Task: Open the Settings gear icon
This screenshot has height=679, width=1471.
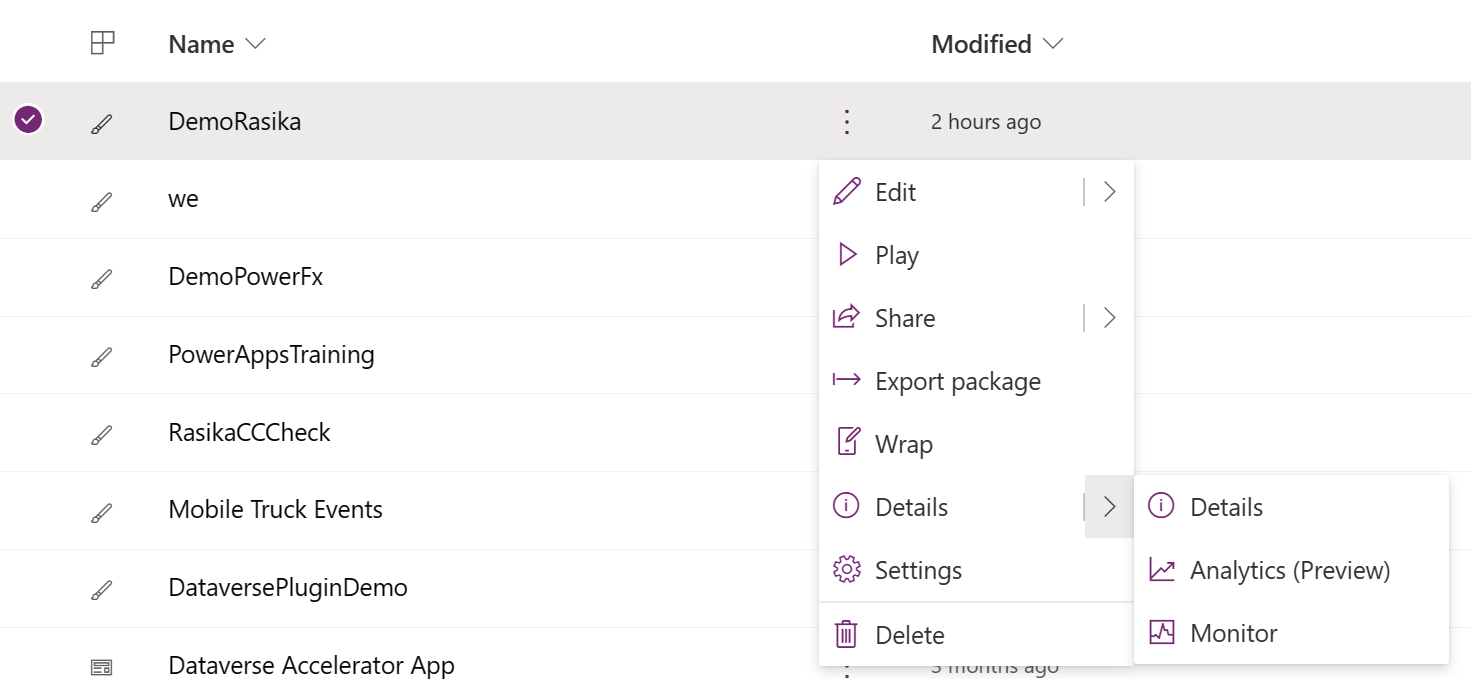Action: (x=847, y=569)
